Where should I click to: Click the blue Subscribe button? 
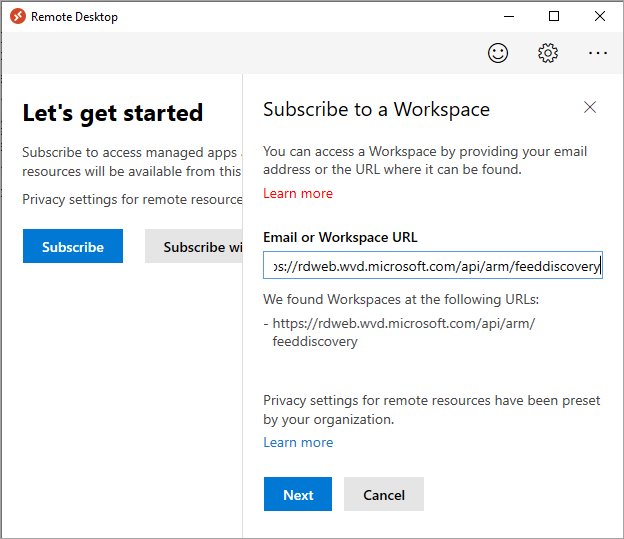(x=73, y=246)
